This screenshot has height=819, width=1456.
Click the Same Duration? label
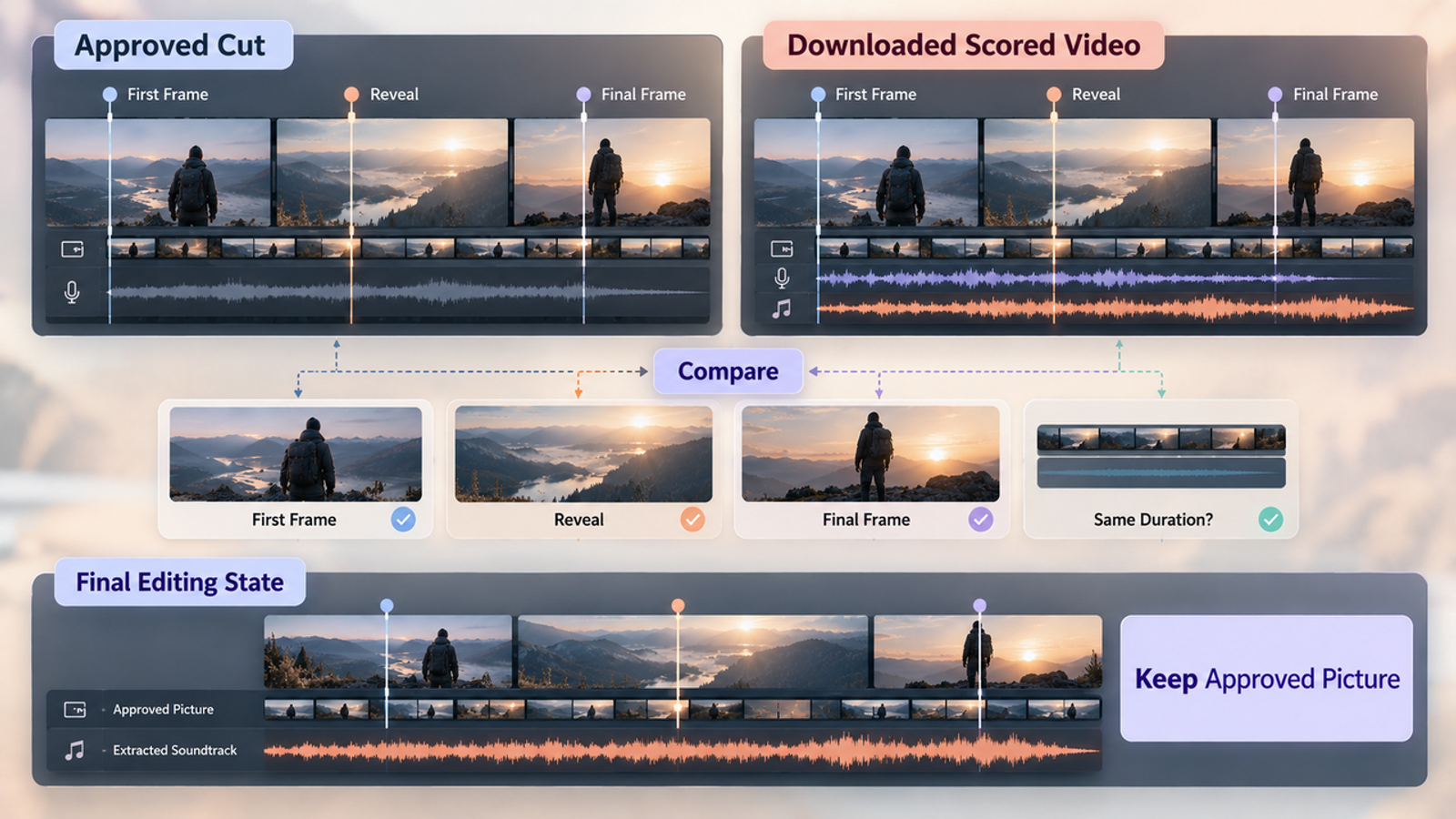pos(1153,520)
